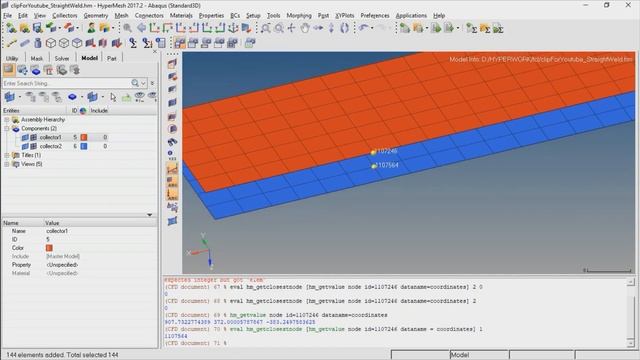The image size is (640, 360).
Task: Toggle collector1 geometry visibility icon
Action: (x=25, y=138)
